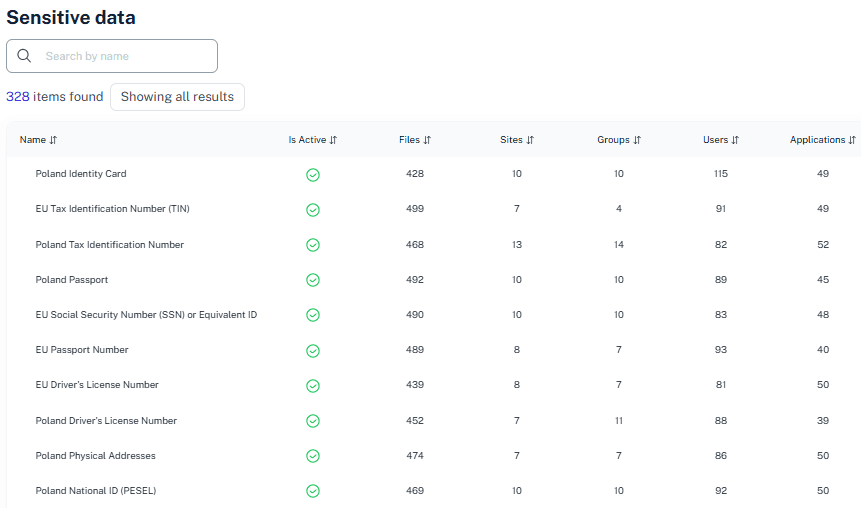Open the Showing all results filter
The image size is (861, 508).
tap(177, 97)
